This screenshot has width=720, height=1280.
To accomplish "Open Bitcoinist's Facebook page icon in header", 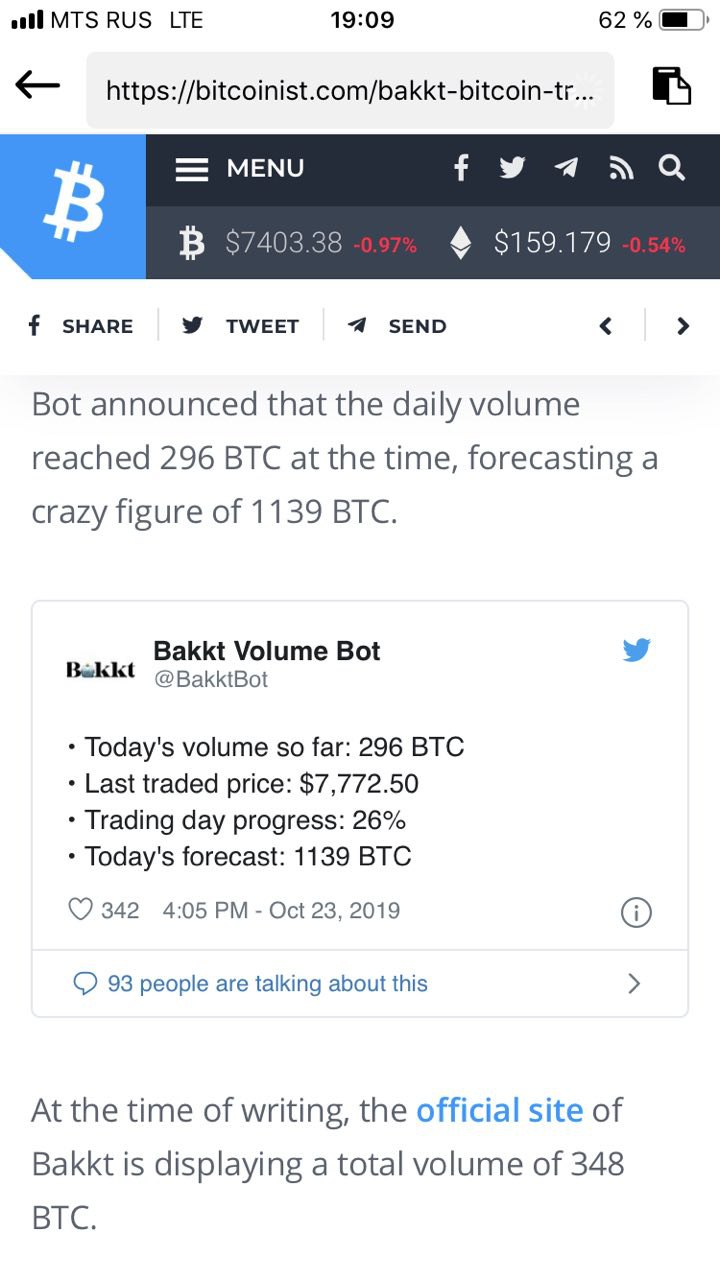I will tap(461, 168).
